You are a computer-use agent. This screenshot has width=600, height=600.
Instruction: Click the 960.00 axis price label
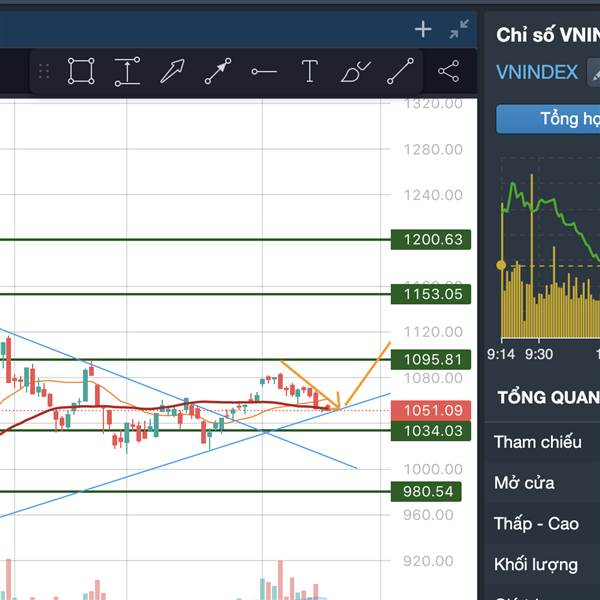(428, 515)
